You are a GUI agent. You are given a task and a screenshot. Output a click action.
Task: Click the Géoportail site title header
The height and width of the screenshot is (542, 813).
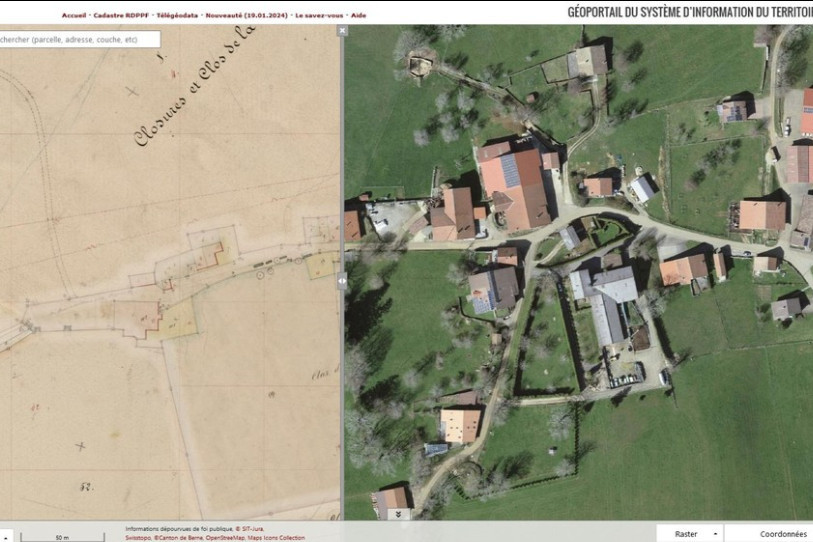[x=689, y=12]
